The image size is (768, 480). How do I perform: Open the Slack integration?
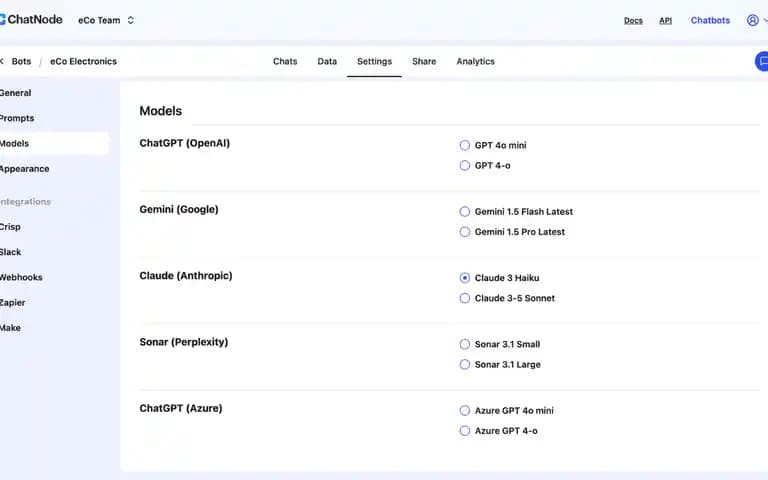tap(11, 252)
